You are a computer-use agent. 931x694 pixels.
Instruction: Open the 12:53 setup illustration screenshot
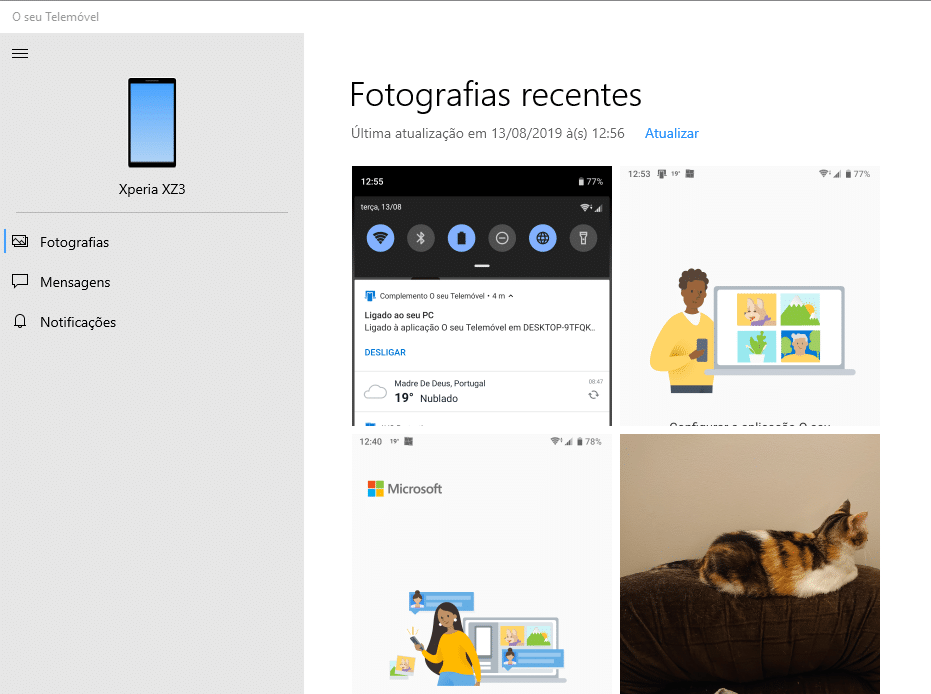(750, 296)
